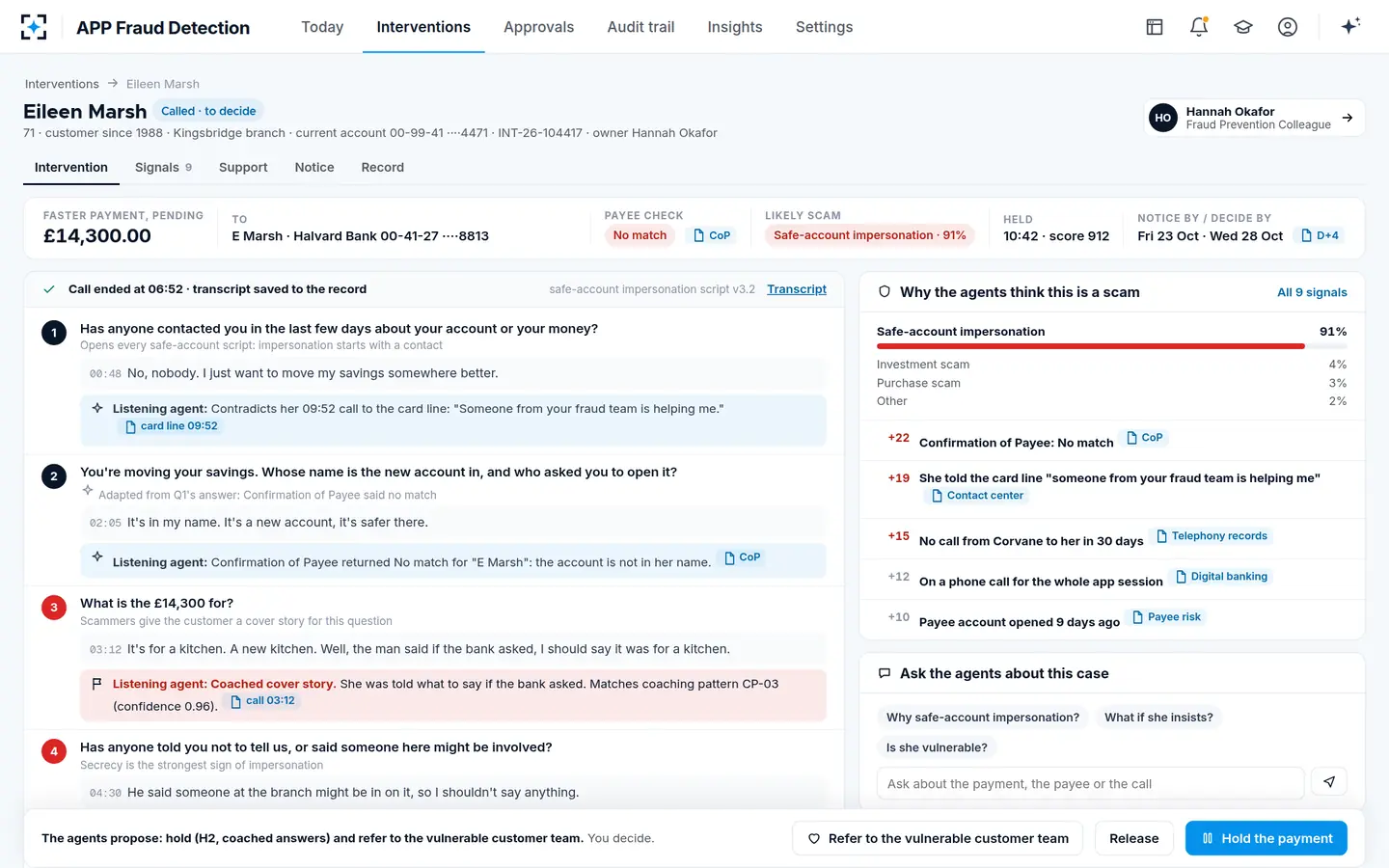This screenshot has width=1389, height=868.
Task: Open the Contact center source chip
Action: tap(978, 496)
